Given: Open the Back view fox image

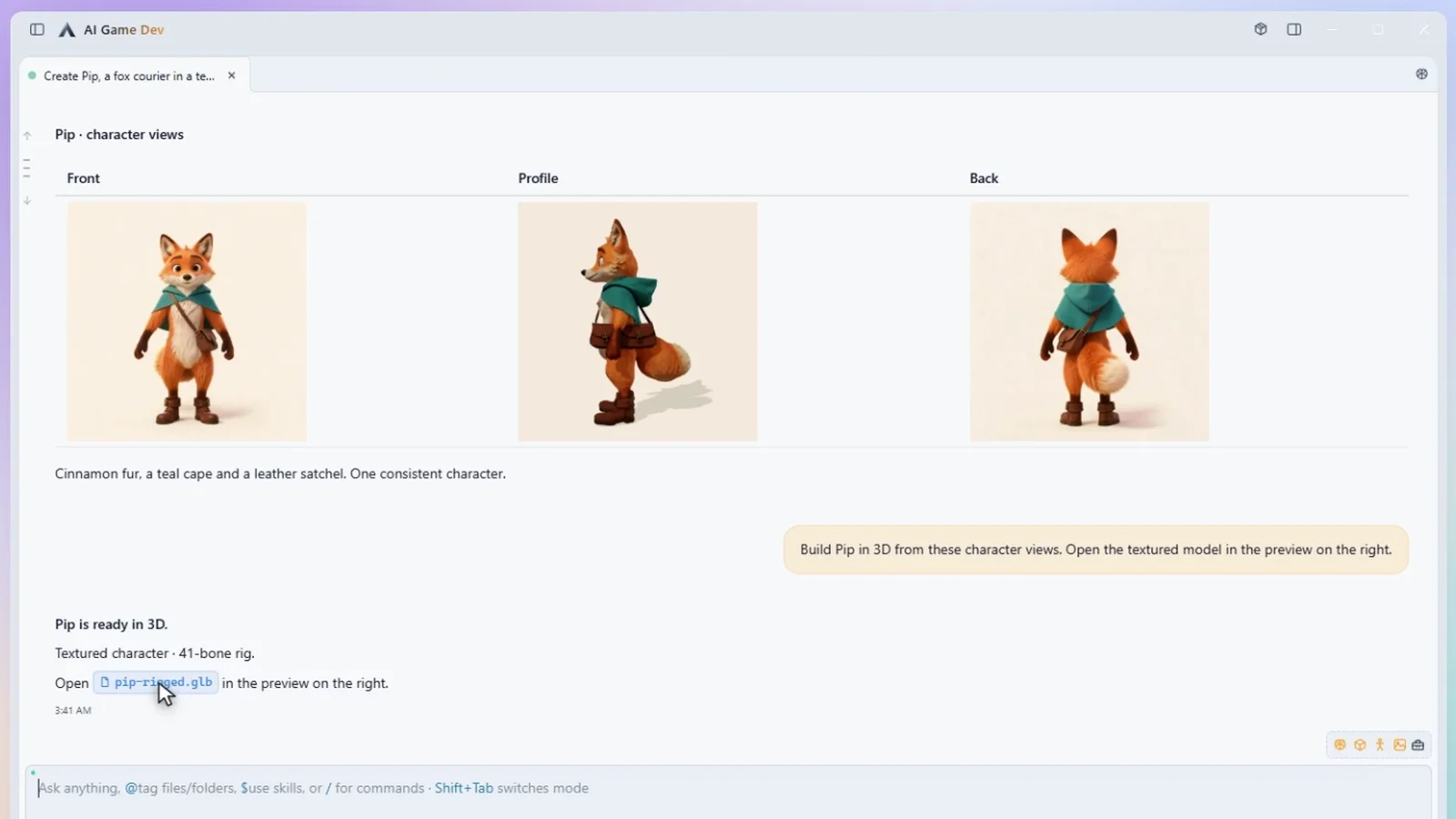Looking at the screenshot, I should coord(1089,322).
